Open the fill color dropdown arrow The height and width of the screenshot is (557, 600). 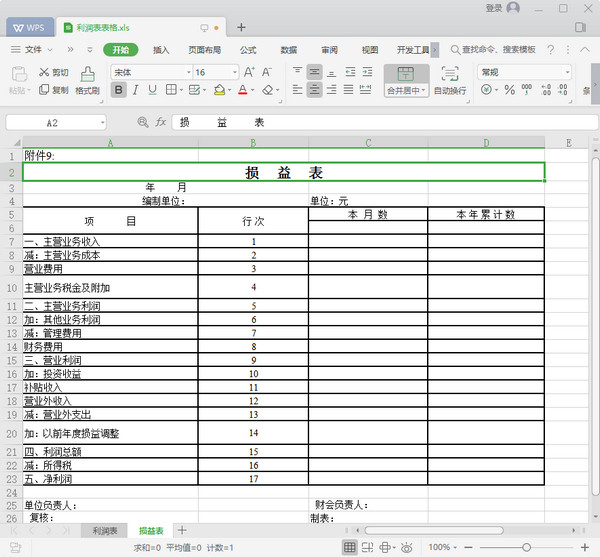coord(230,91)
